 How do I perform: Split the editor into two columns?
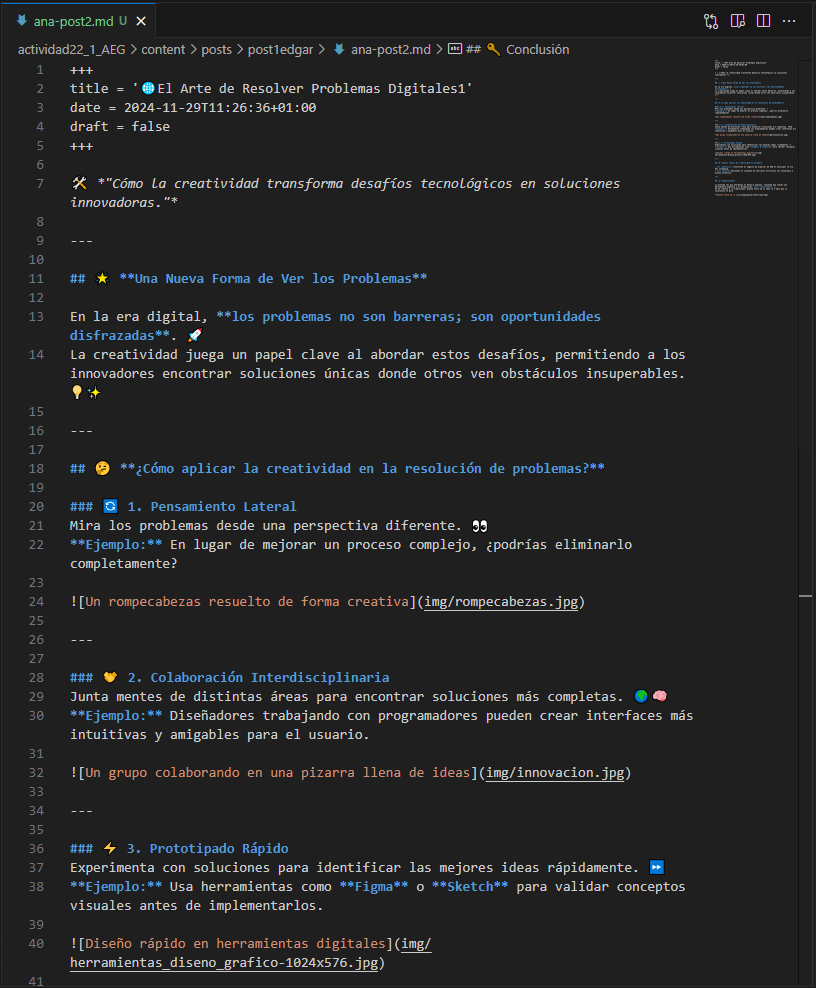[x=765, y=21]
